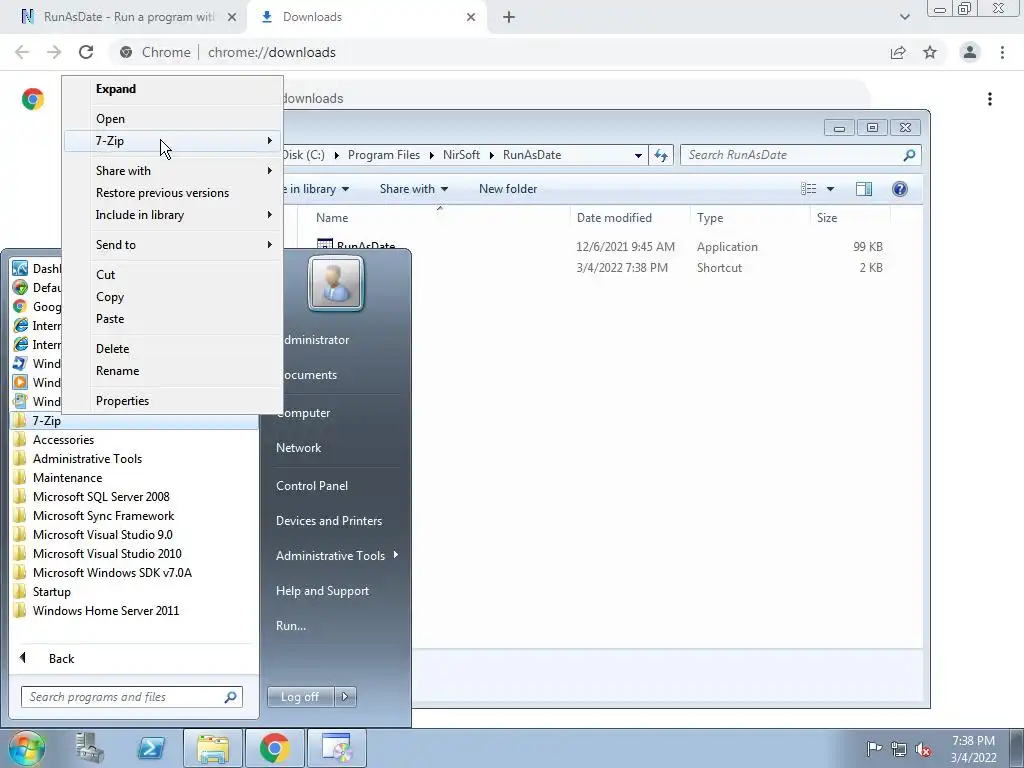Viewport: 1024px width, 768px height.
Task: Bookmark this tab with the star icon
Action: click(x=930, y=52)
